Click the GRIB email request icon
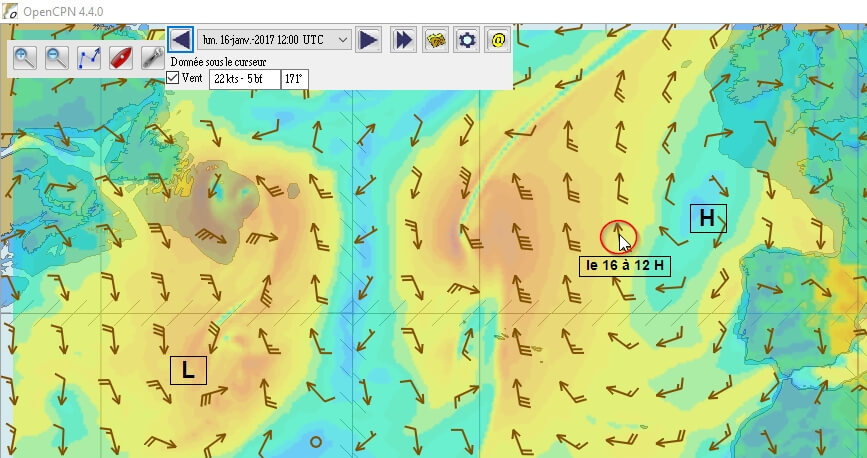The image size is (867, 458). (x=498, y=40)
